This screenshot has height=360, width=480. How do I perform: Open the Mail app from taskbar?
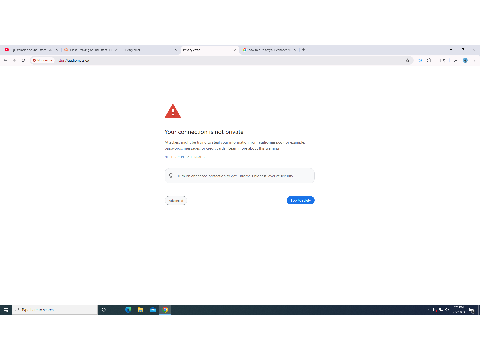coord(153,310)
